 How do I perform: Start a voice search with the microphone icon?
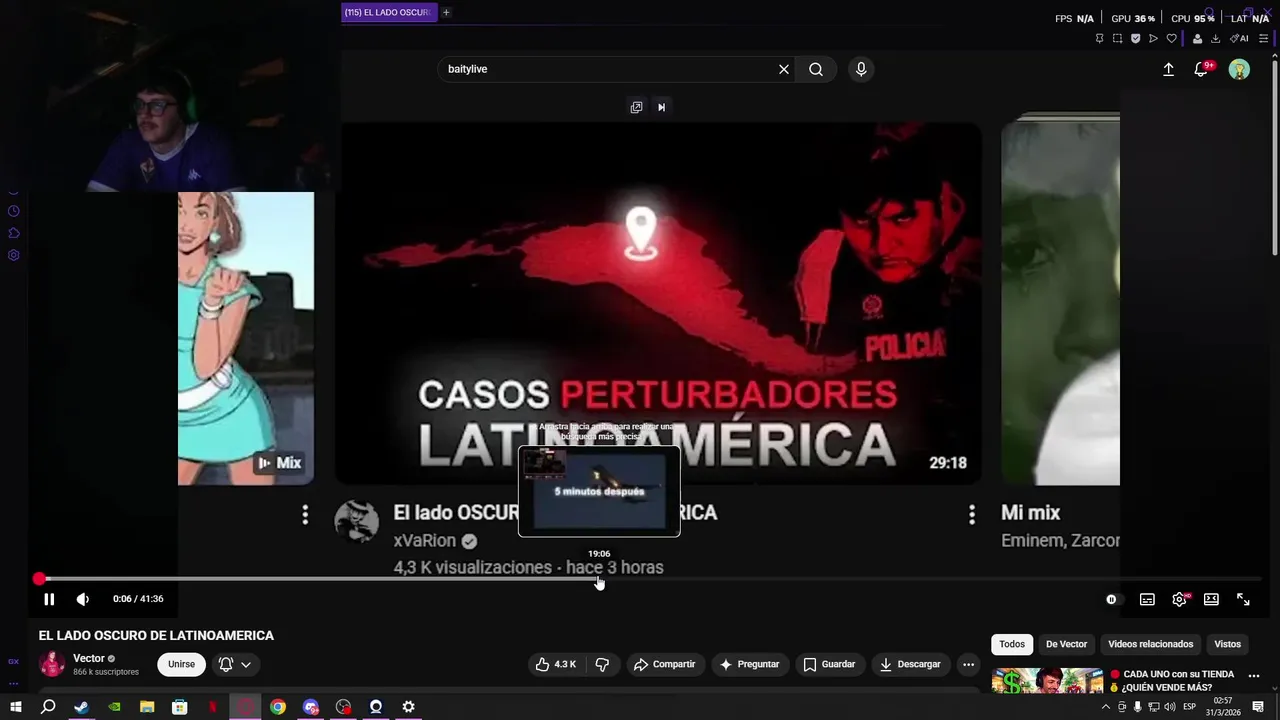[861, 69]
